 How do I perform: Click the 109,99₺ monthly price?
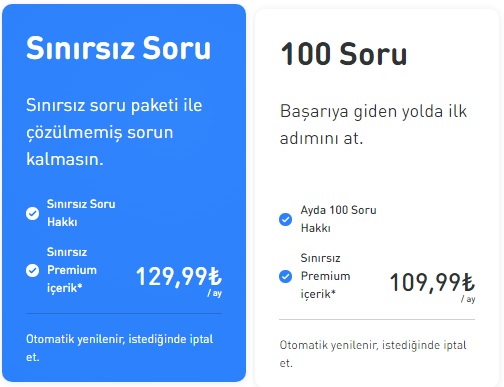(x=432, y=283)
